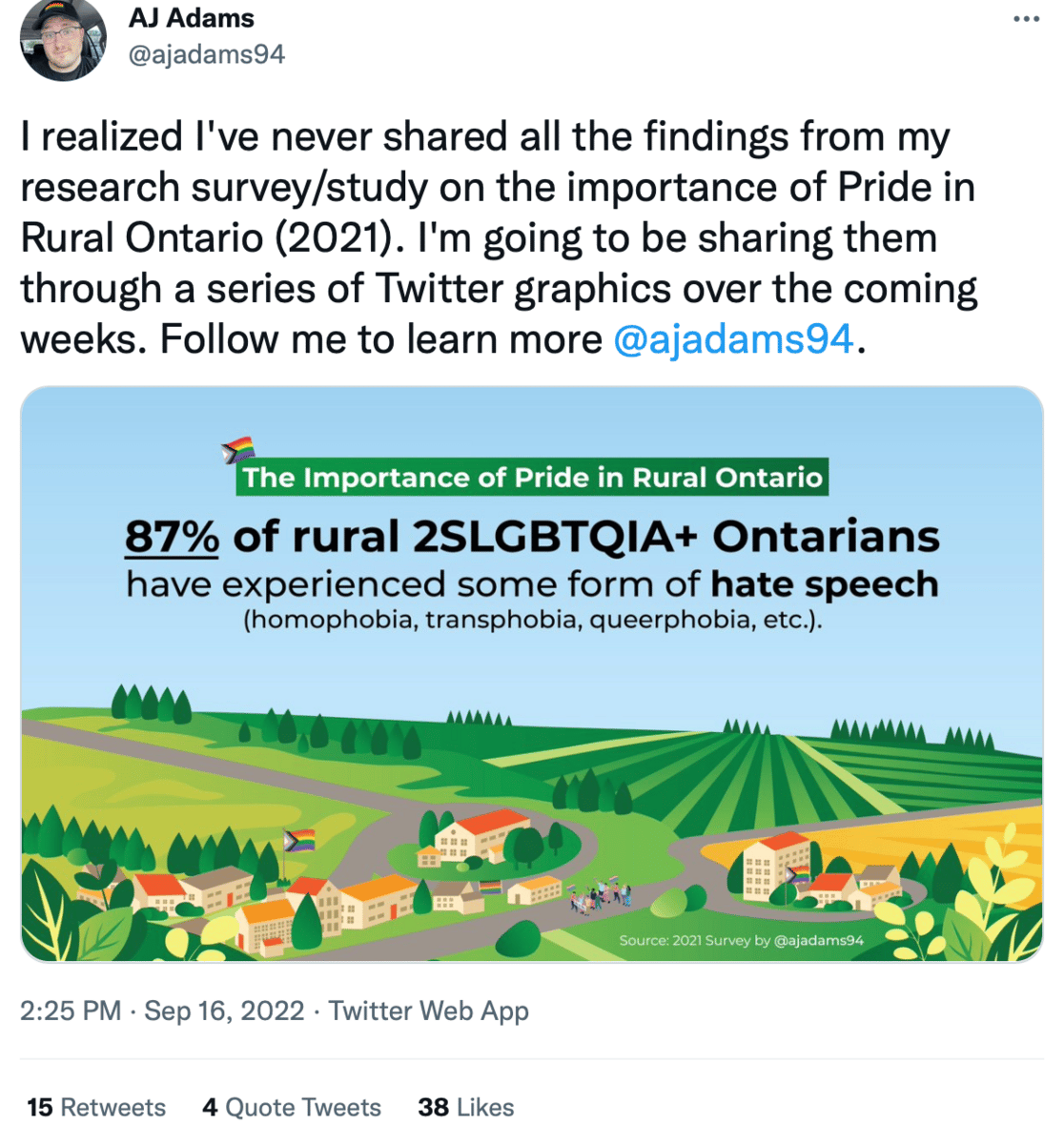Click AJ Adams profile avatar photo
Viewport: 1064px width, 1144px height.
pyautogui.click(x=63, y=40)
